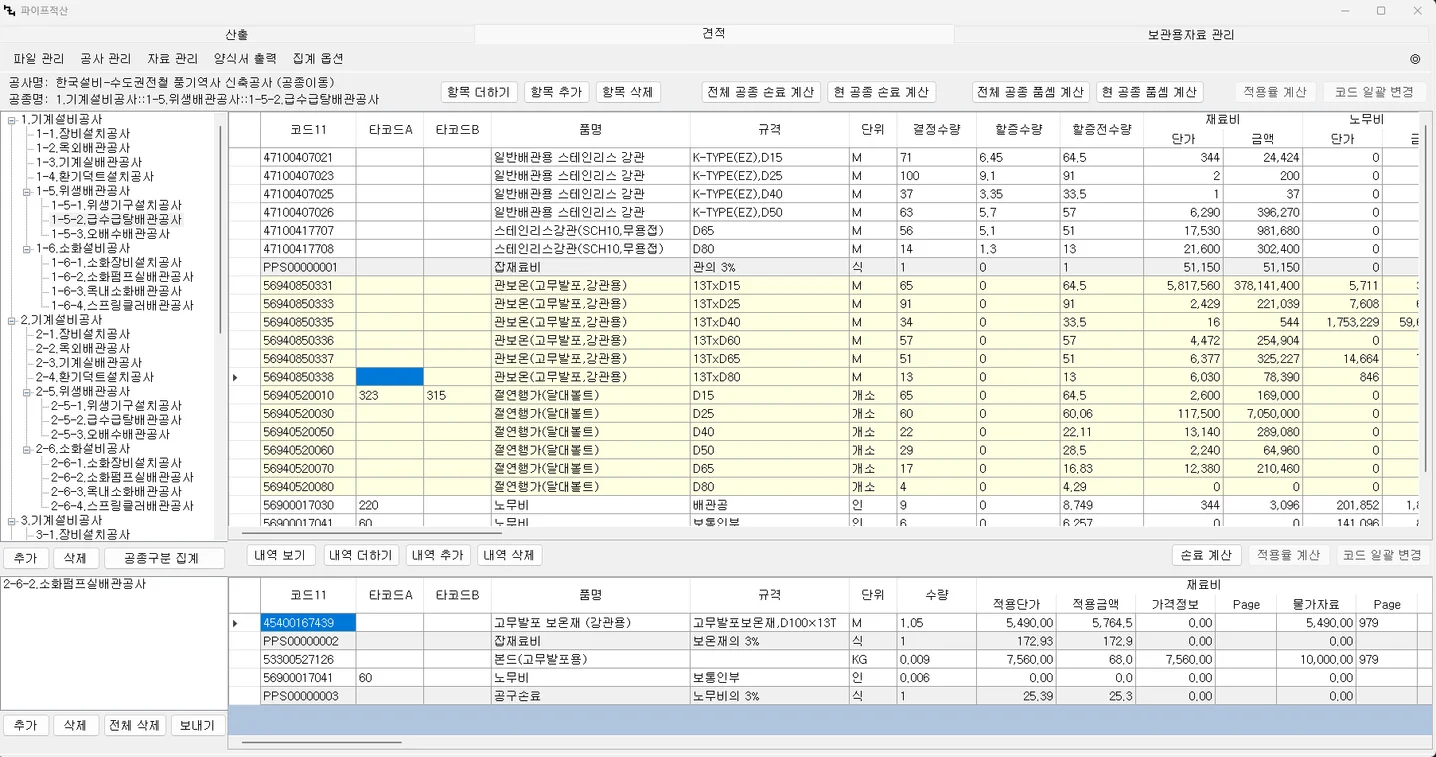Click code cell 56940850331
The width and height of the screenshot is (1436, 757).
(x=308, y=286)
